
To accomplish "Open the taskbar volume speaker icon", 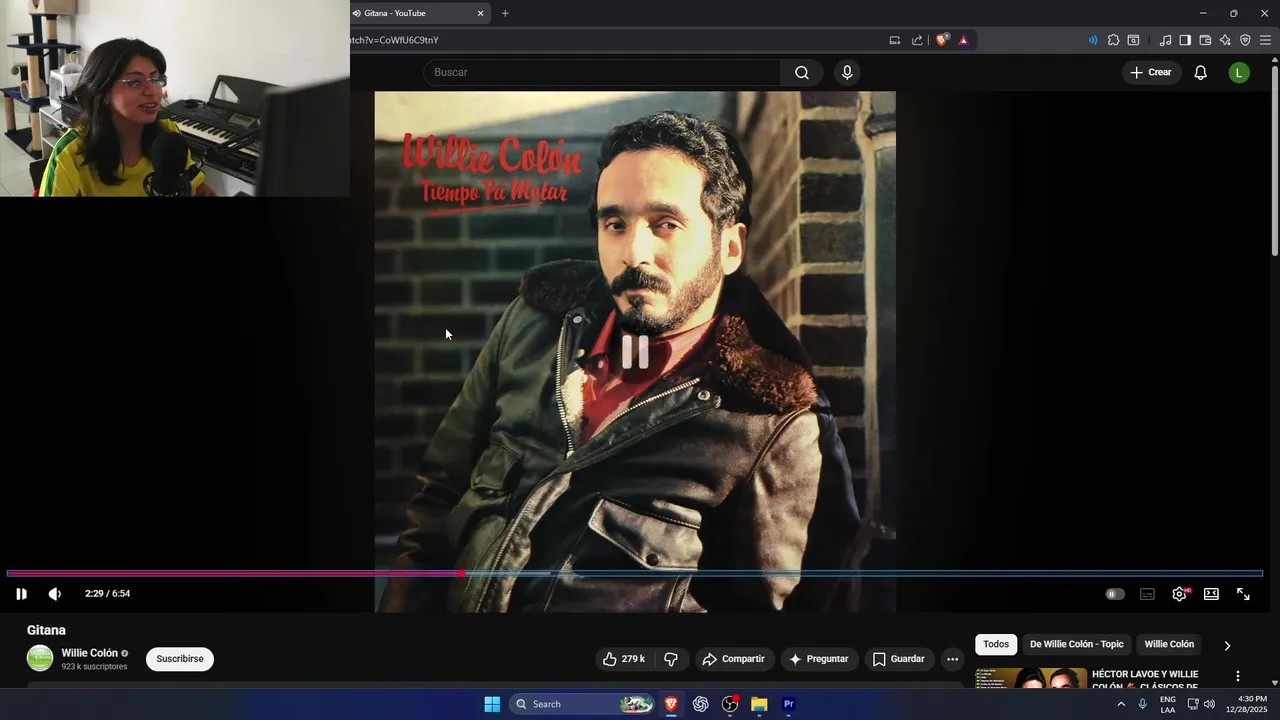I will [1209, 704].
